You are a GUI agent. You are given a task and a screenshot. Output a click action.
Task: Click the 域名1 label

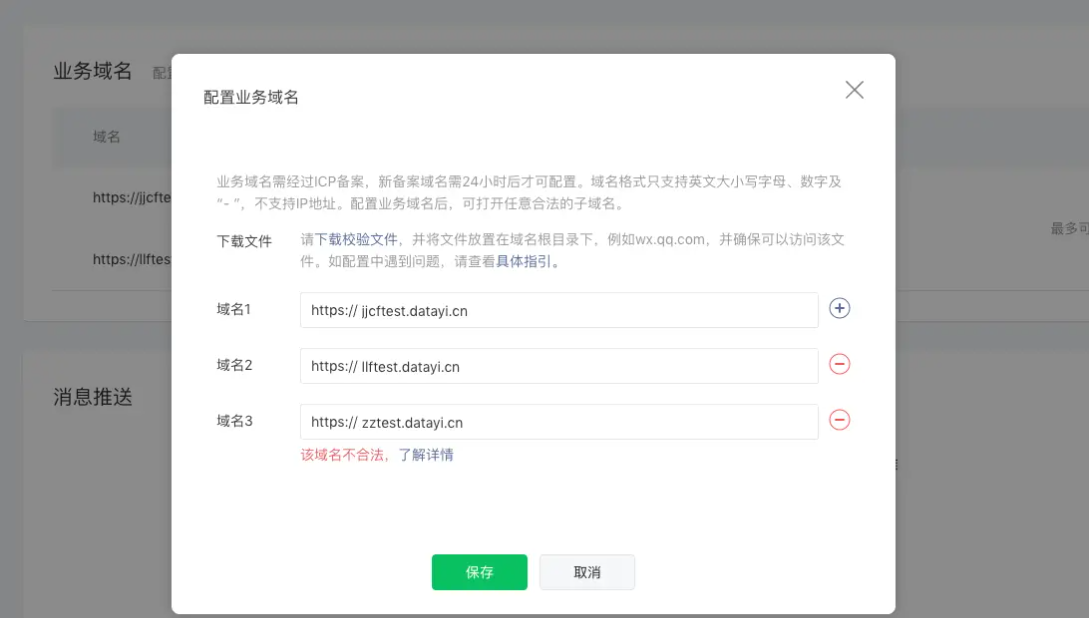click(x=234, y=309)
